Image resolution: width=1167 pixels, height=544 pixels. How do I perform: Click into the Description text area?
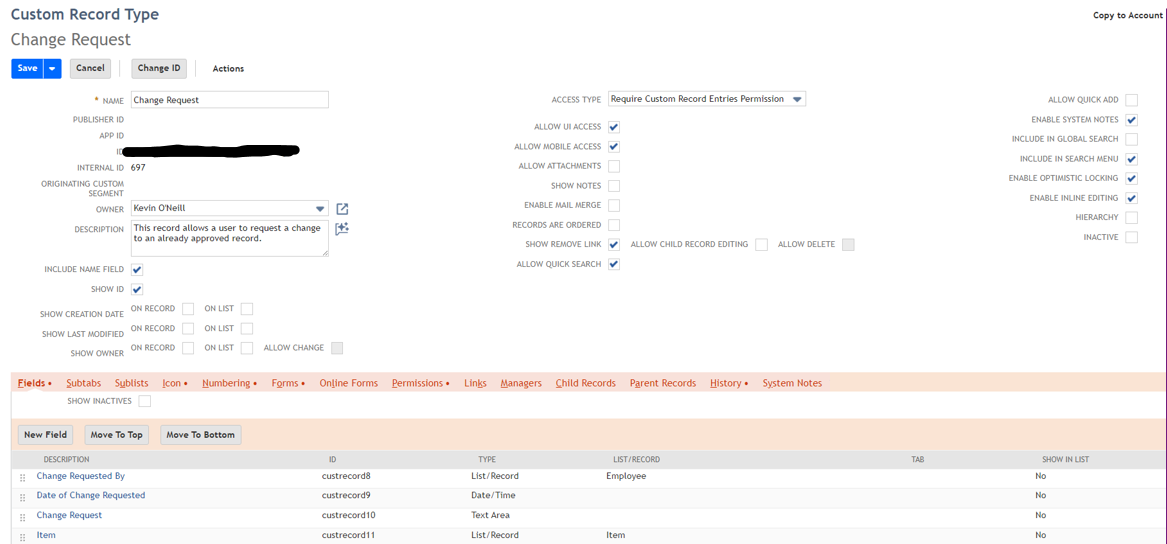229,238
